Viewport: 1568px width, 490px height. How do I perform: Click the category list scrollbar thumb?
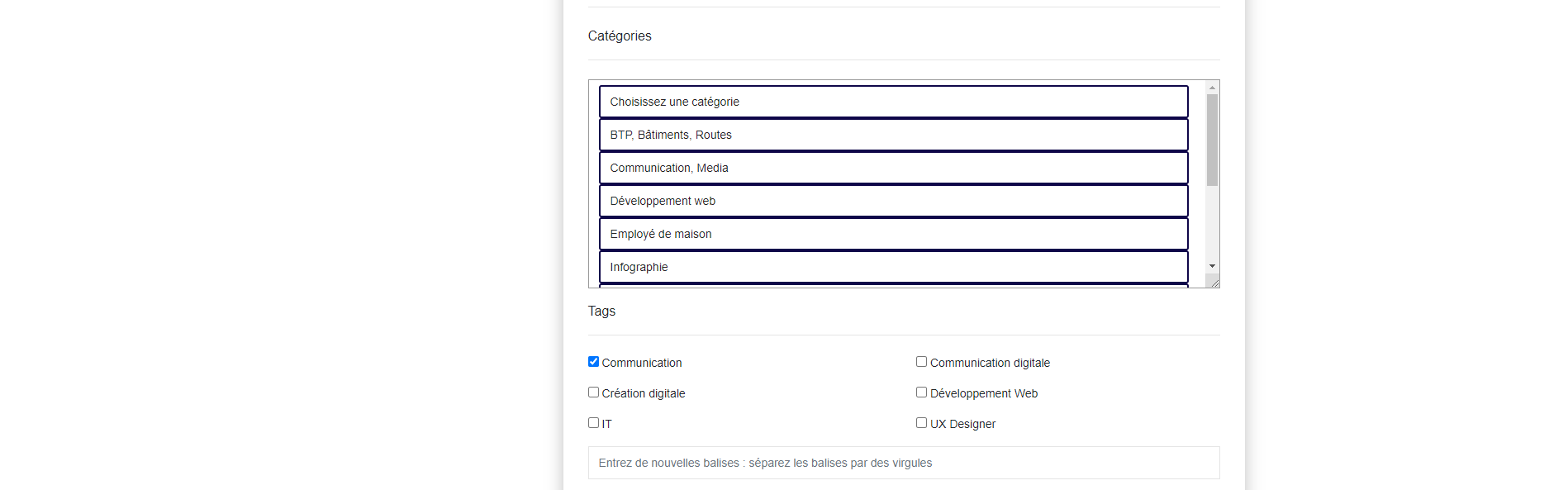[1212, 140]
